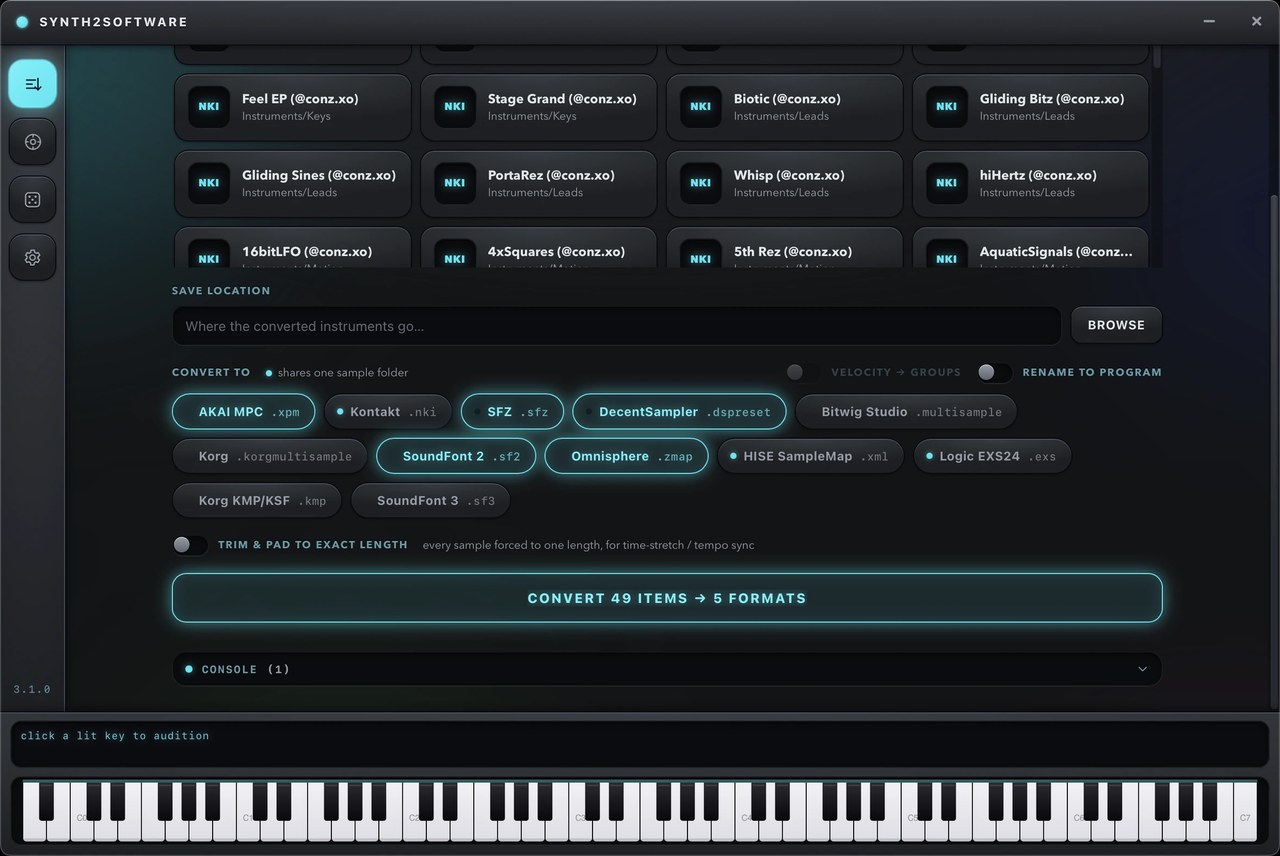This screenshot has height=856, width=1280.
Task: Click Convert 49 Items to 5 Formats
Action: coord(667,598)
